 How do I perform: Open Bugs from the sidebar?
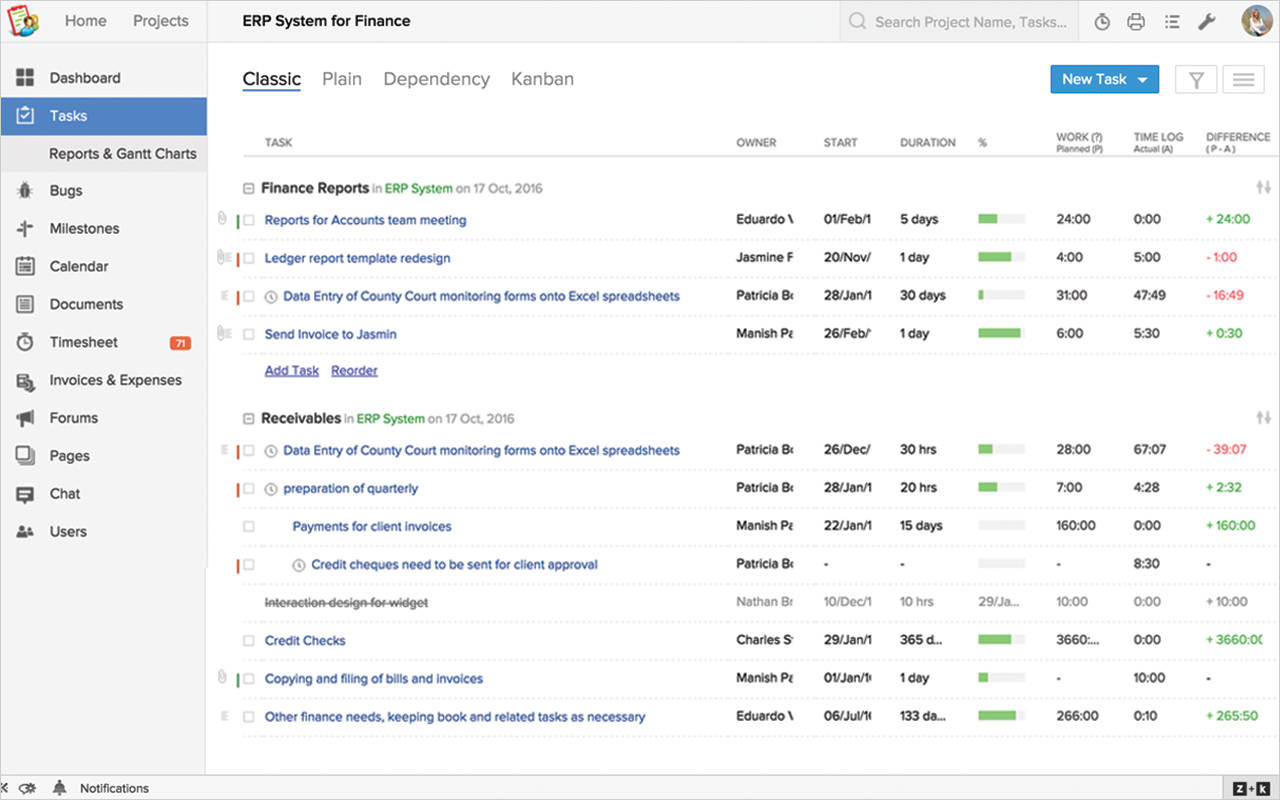click(x=66, y=191)
